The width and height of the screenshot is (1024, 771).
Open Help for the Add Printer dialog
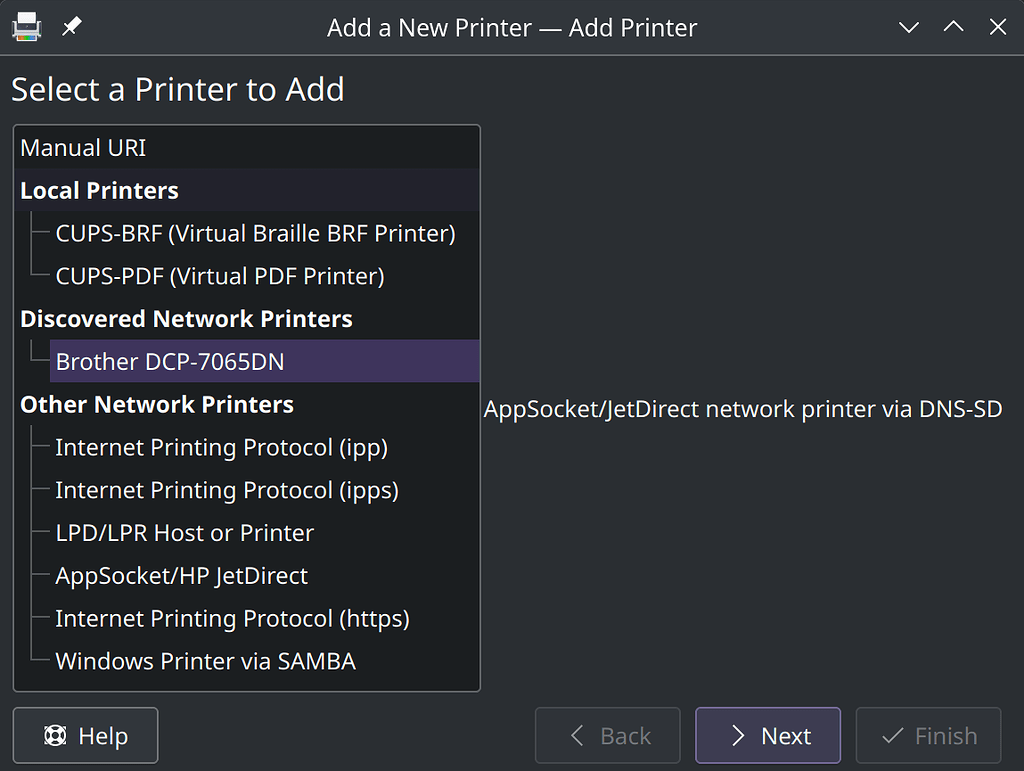point(85,736)
